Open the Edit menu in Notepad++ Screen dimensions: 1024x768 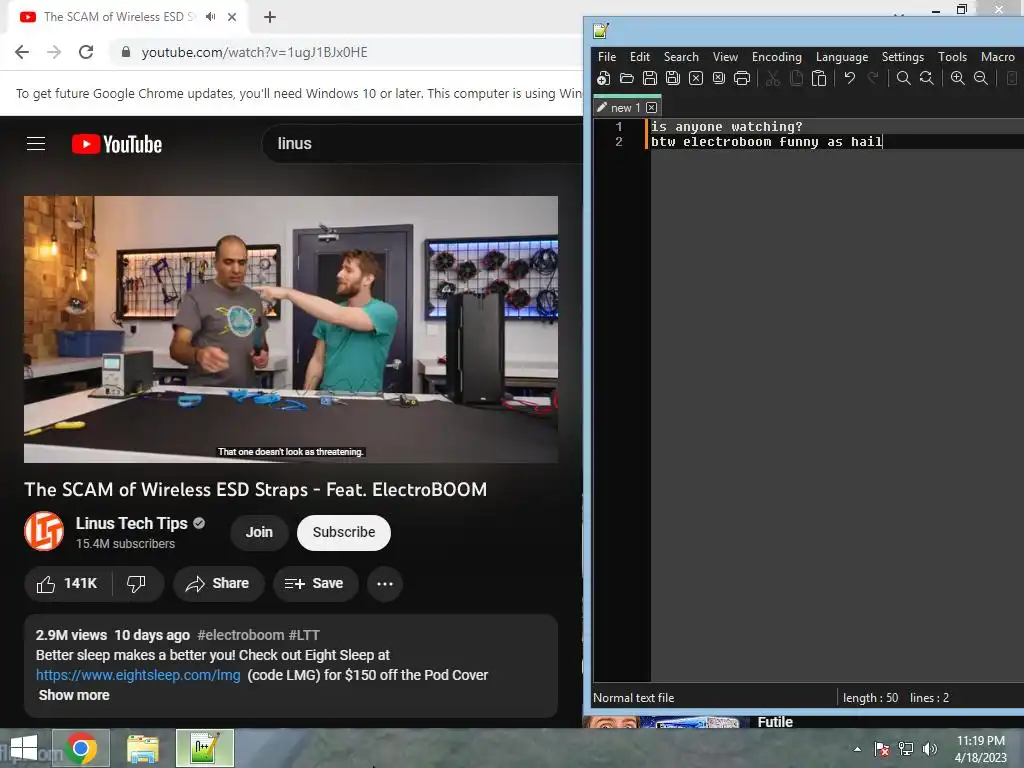tap(639, 57)
